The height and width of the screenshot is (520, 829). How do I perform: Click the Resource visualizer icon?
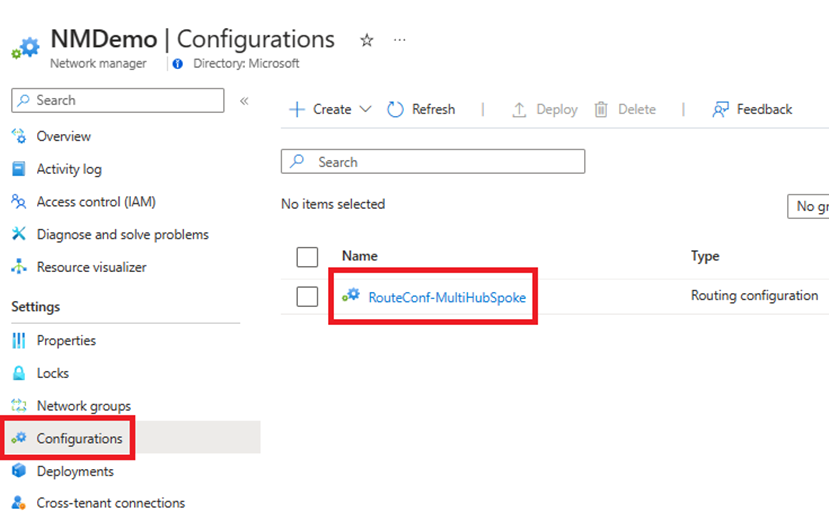click(18, 267)
